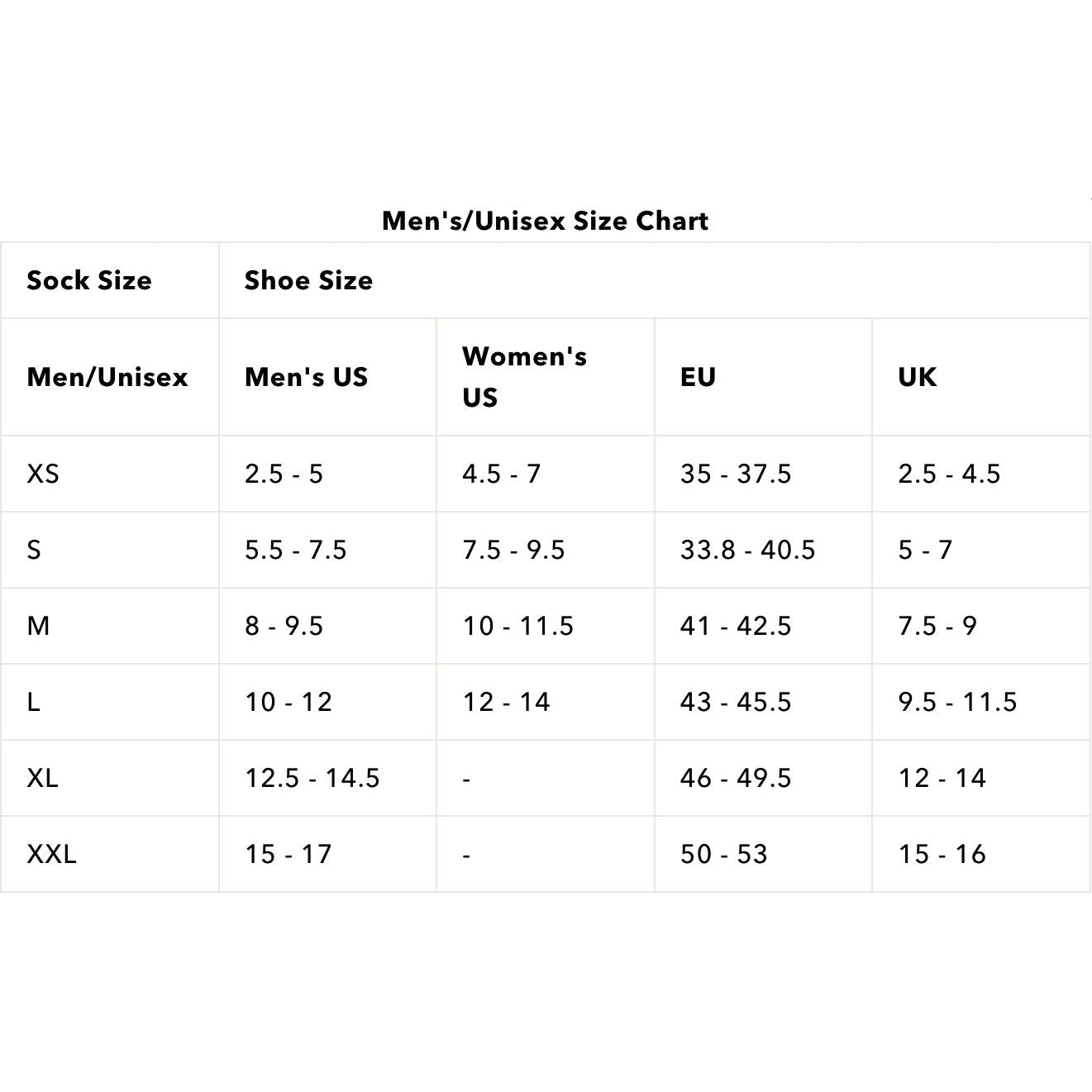Click the M sock size row label
The width and height of the screenshot is (1092, 1092).
38,626
